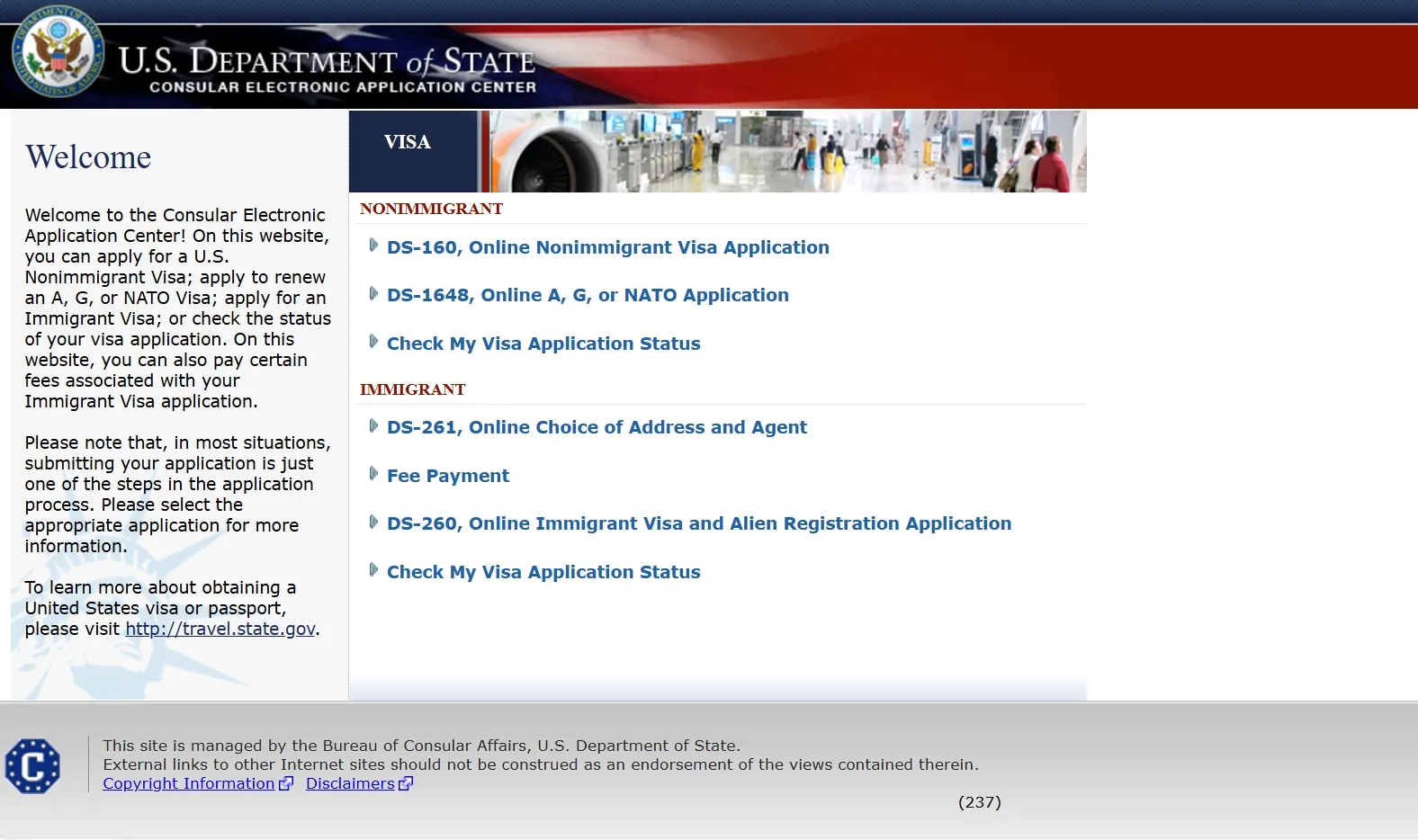Open DS-260 Immigrant Visa and Alien Registration Application

[x=699, y=523]
